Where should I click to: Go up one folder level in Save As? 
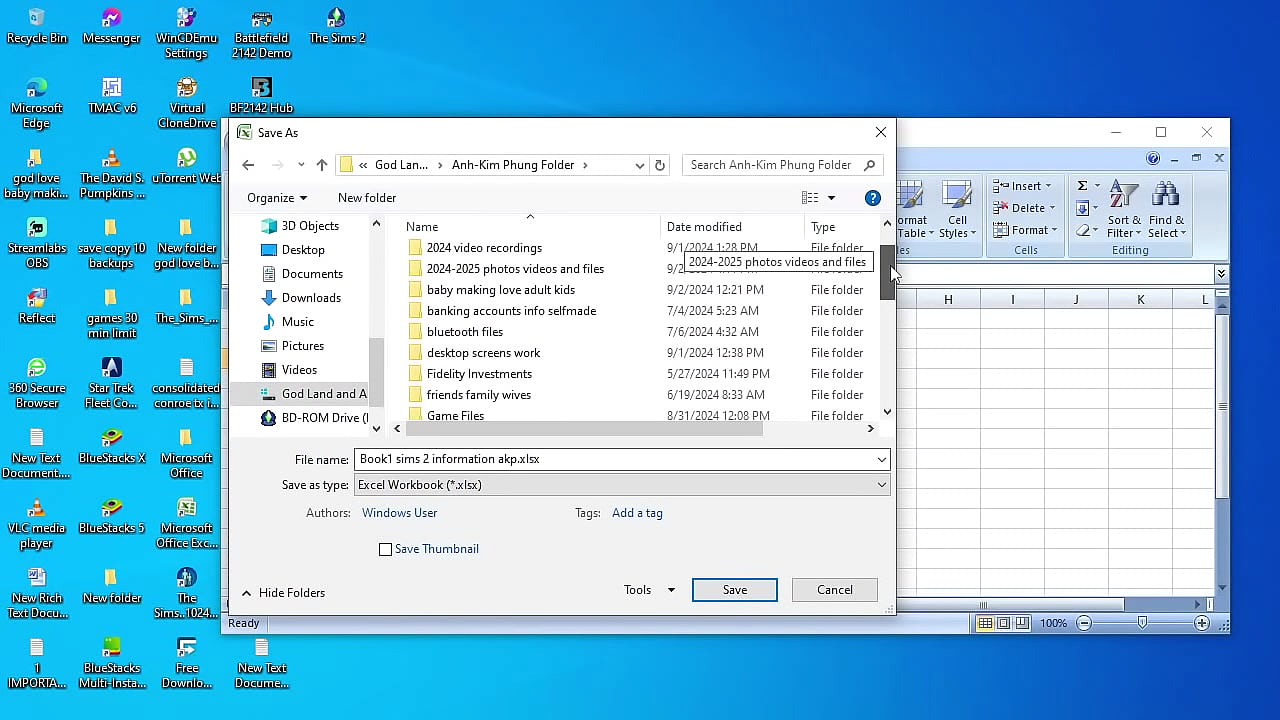click(321, 165)
